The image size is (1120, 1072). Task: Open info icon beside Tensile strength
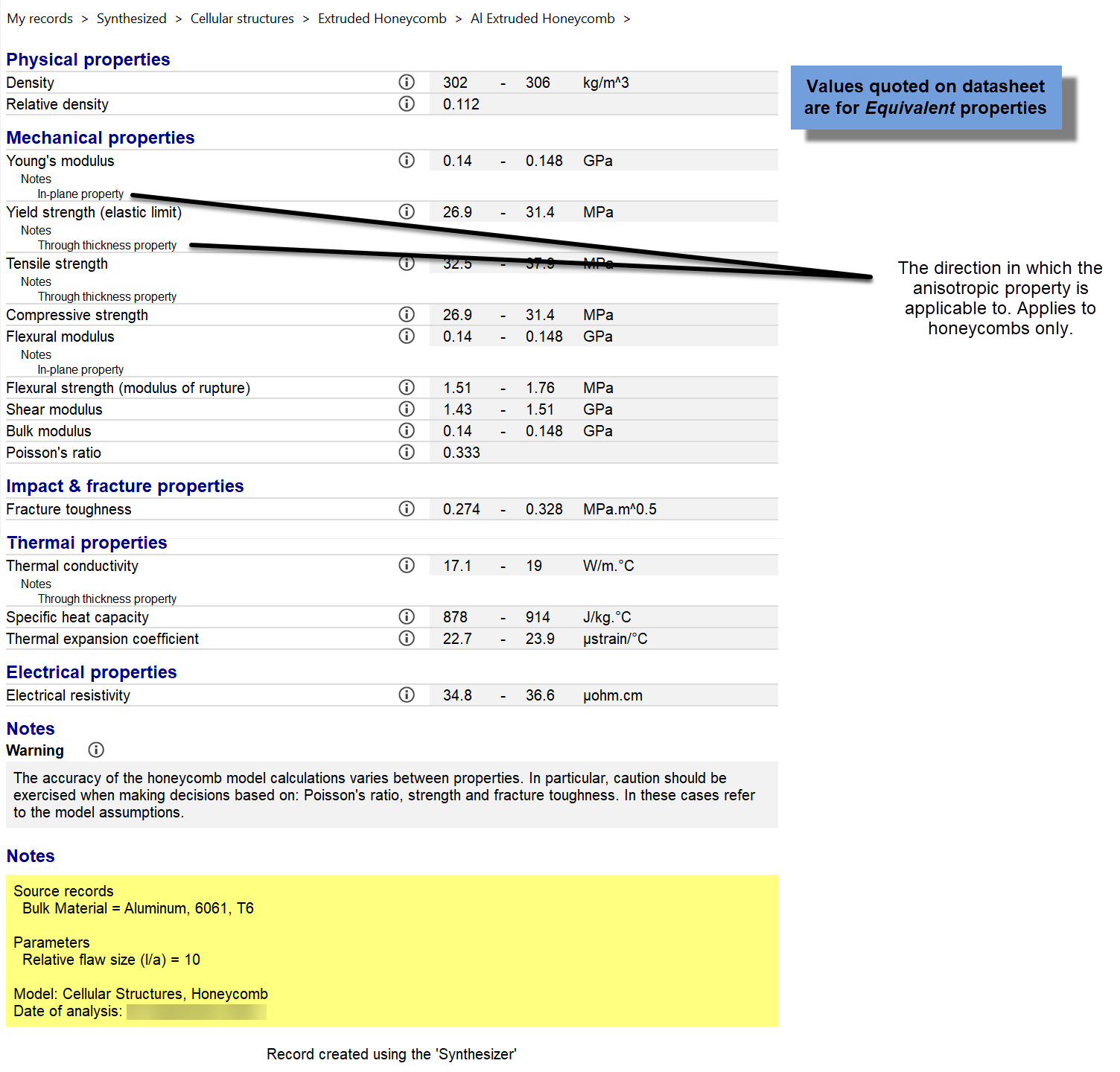(x=407, y=263)
